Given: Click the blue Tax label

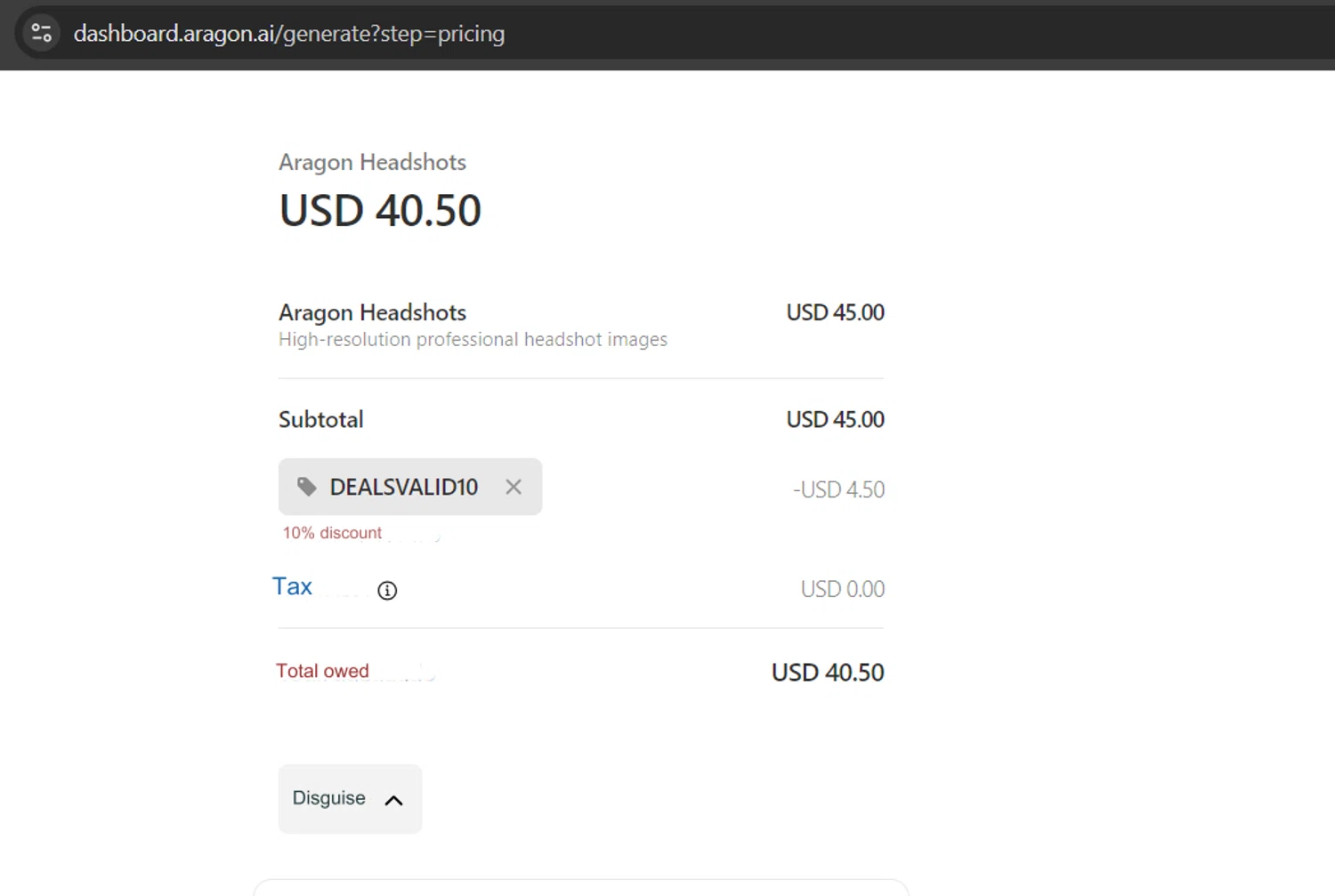Looking at the screenshot, I should 292,586.
